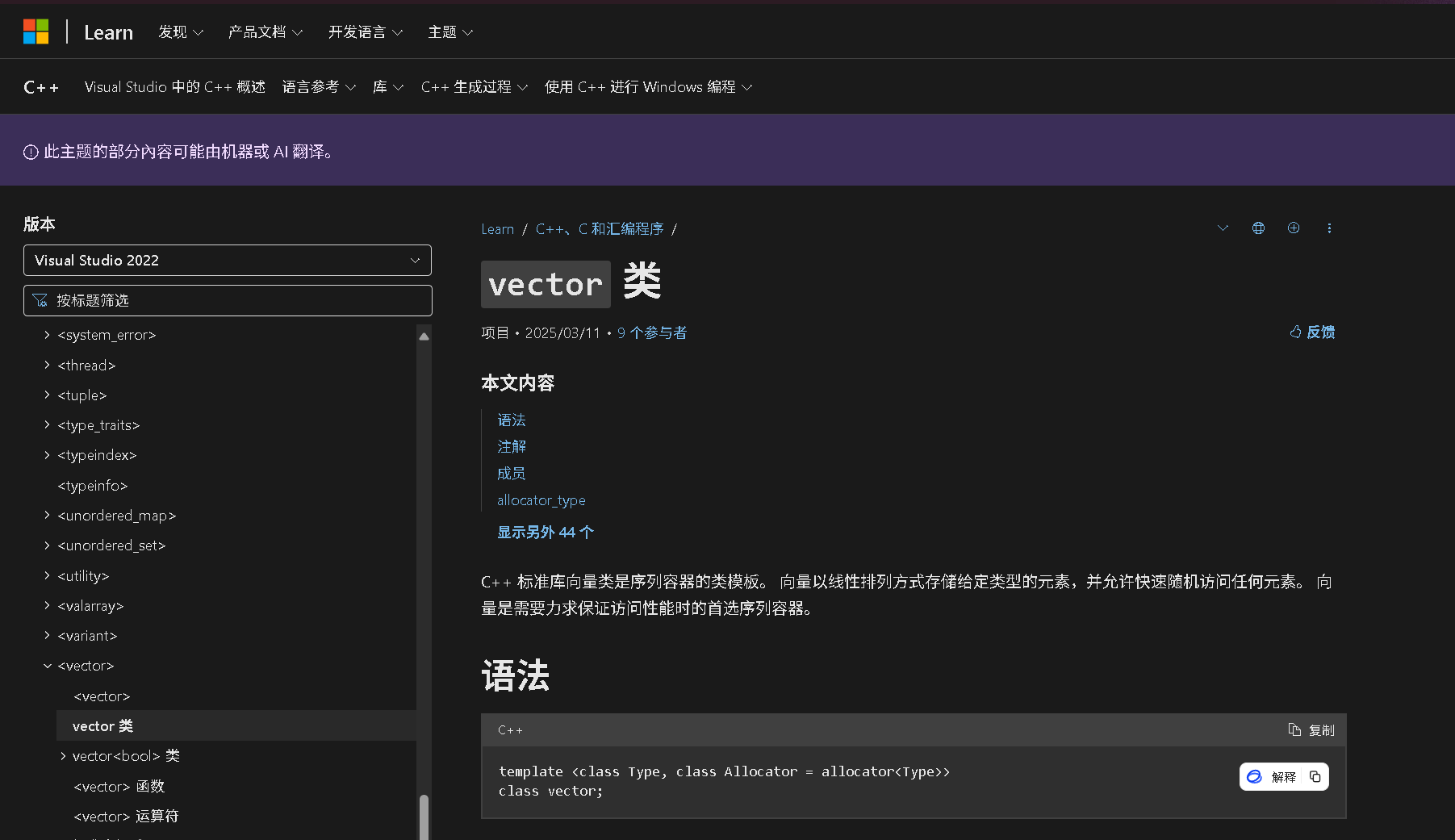Click the sidebar scrollbar thumb
This screenshot has height=840, width=1455.
pos(424,817)
